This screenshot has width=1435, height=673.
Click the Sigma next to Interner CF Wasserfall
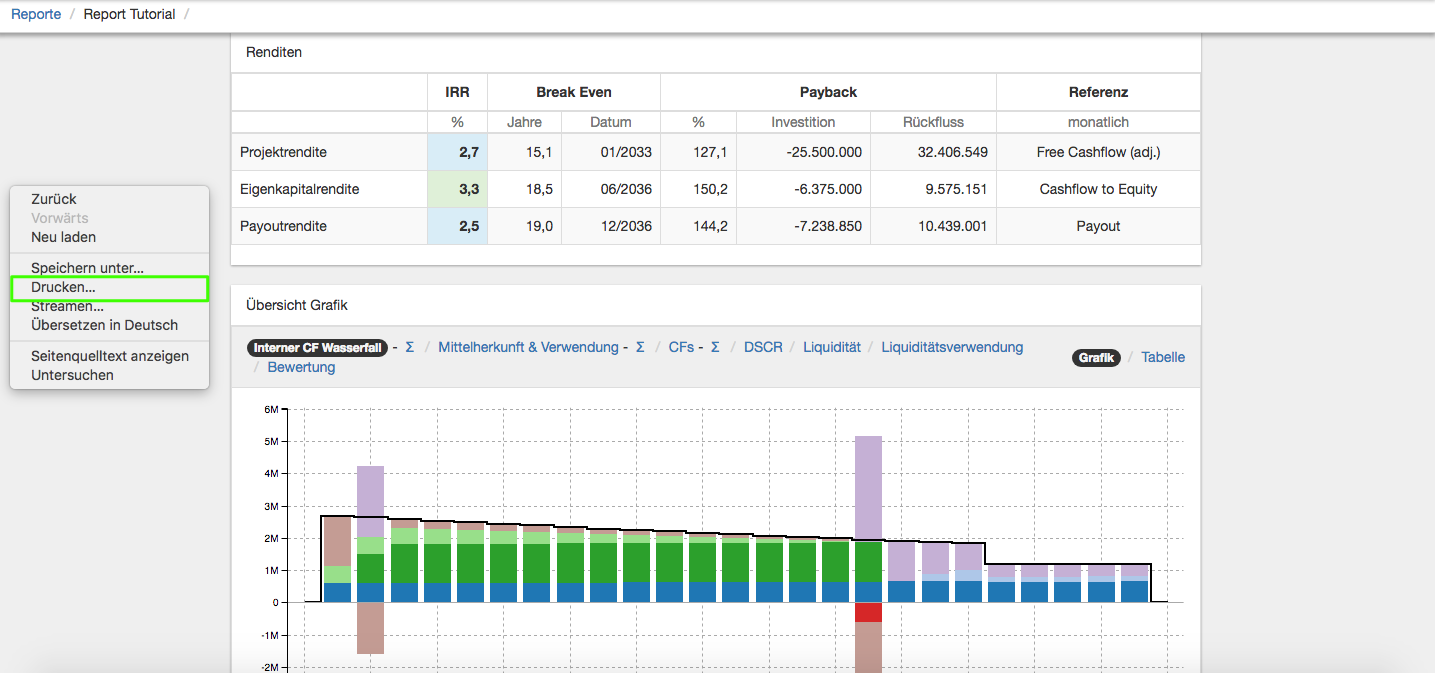point(410,347)
